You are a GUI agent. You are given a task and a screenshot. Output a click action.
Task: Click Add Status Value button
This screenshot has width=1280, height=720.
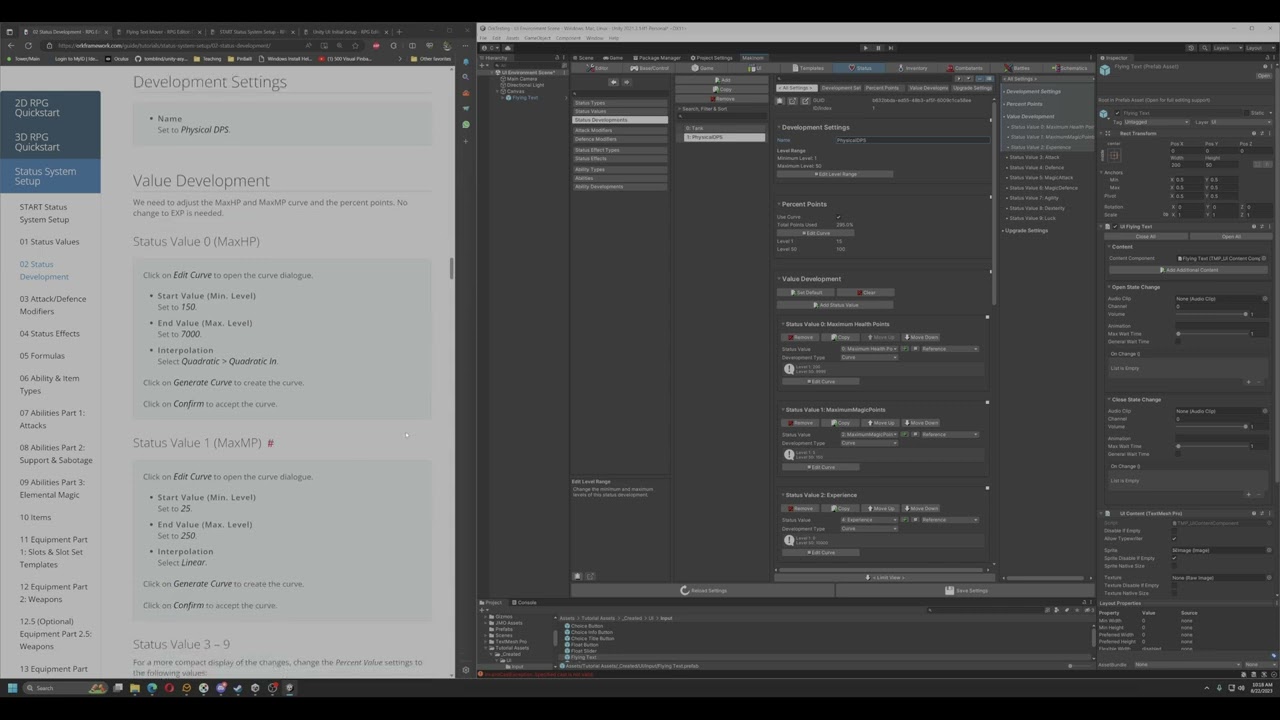[834, 305]
